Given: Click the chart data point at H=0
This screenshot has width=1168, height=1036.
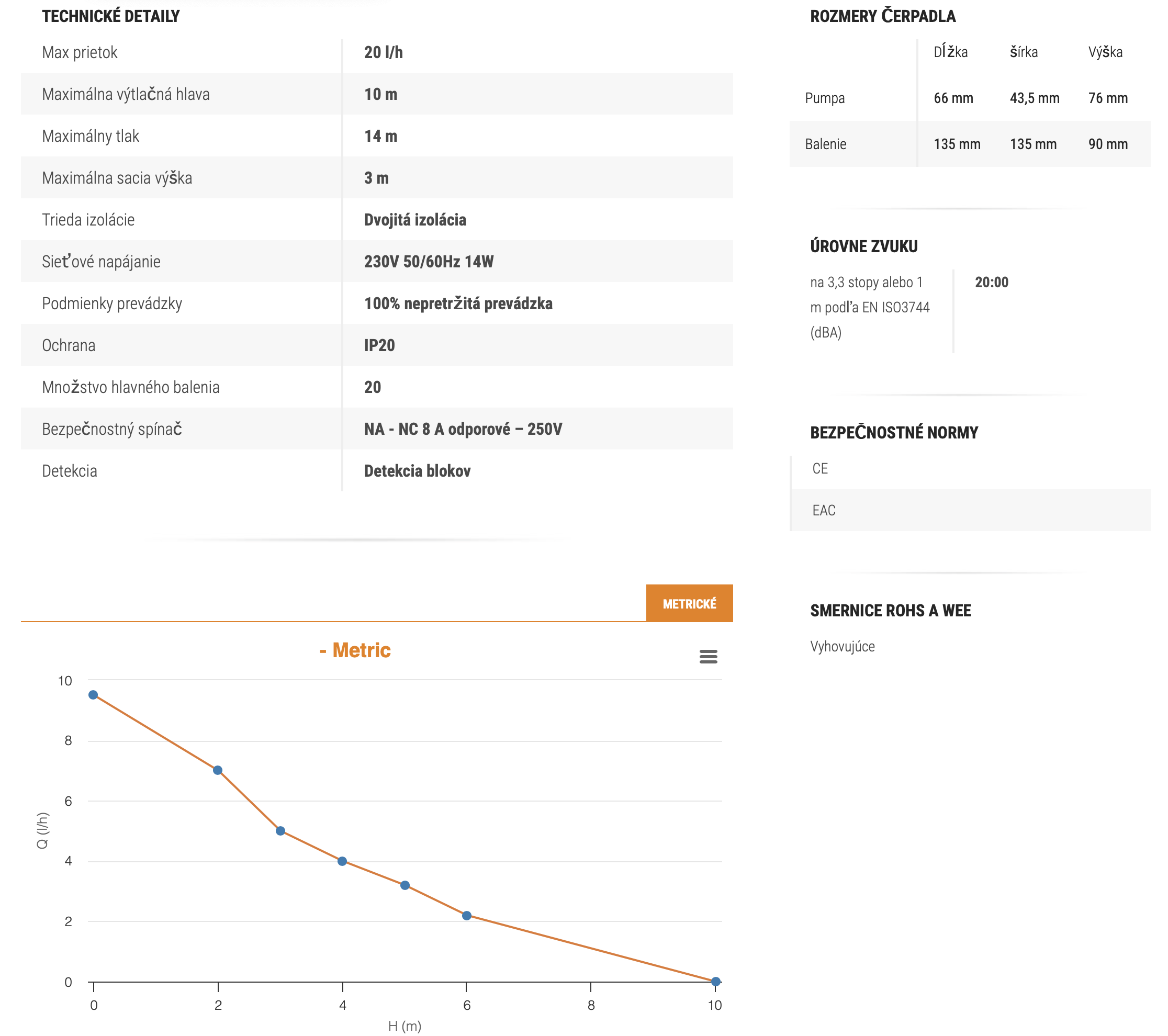Looking at the screenshot, I should click(x=93, y=695).
